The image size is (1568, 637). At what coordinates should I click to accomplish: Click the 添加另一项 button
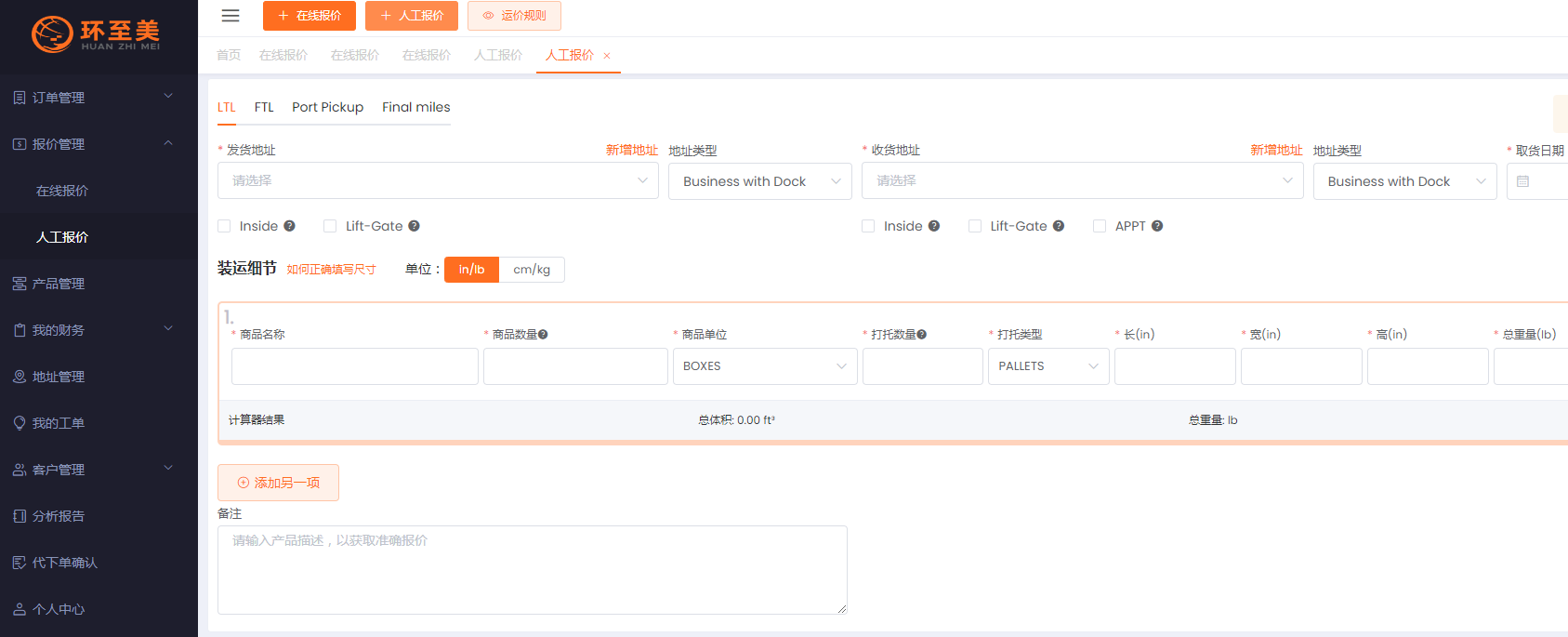coord(278,483)
